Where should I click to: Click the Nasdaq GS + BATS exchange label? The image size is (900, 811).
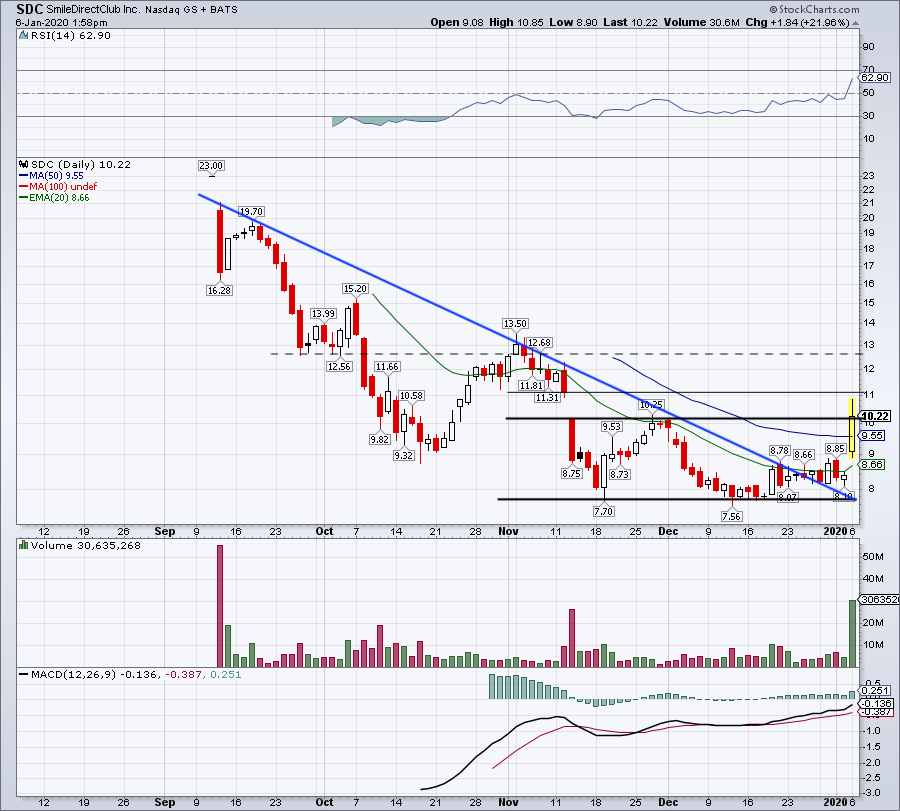(x=191, y=10)
